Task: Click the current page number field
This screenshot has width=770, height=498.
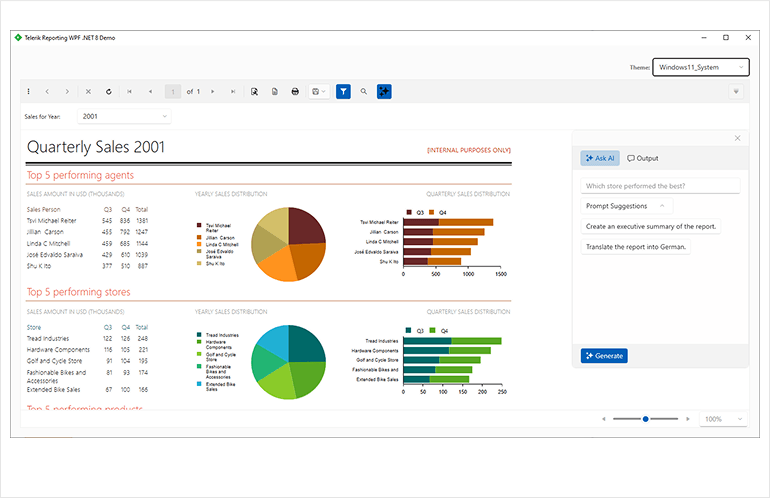Action: [173, 91]
